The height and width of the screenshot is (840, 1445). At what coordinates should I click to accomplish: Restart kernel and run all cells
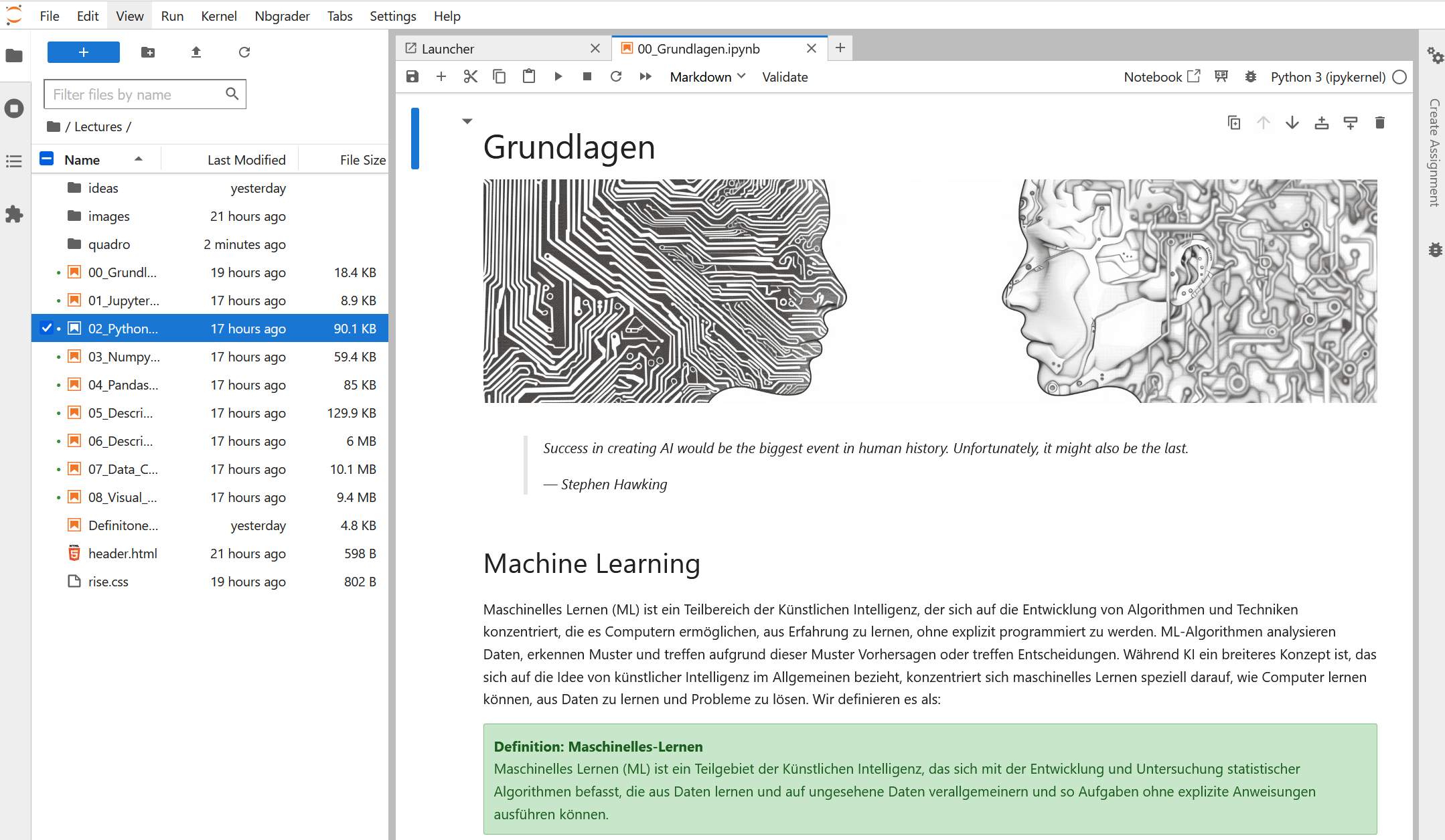(x=645, y=77)
